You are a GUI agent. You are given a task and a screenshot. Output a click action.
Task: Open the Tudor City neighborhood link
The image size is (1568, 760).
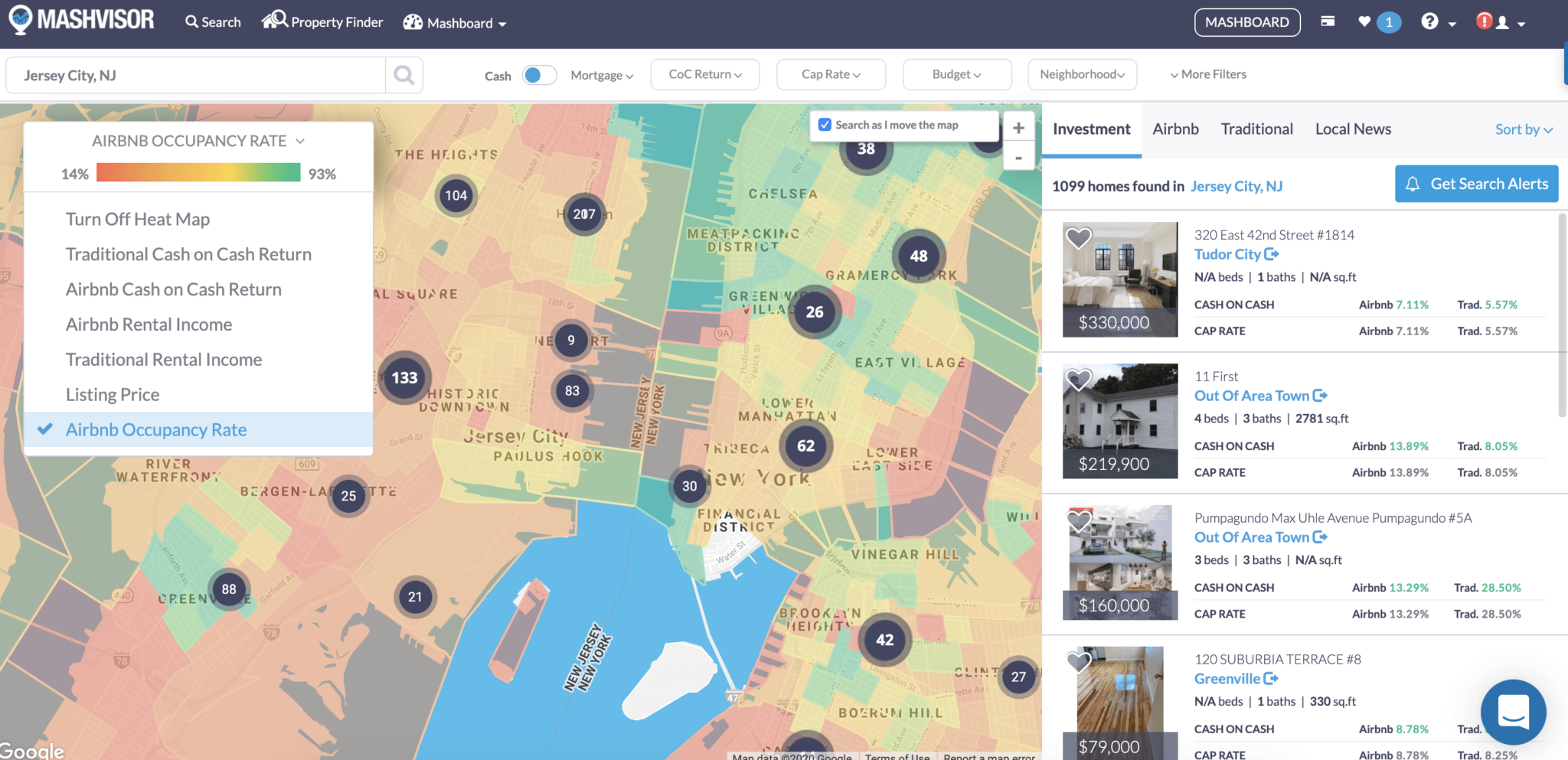point(1230,253)
